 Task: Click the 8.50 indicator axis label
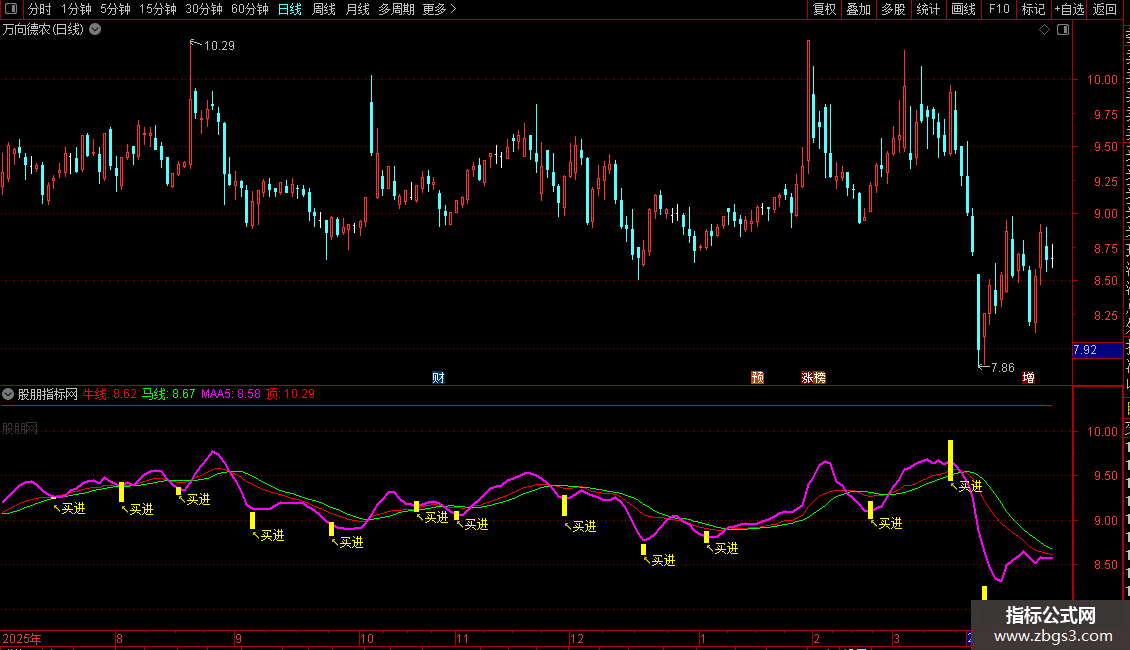coord(1105,565)
